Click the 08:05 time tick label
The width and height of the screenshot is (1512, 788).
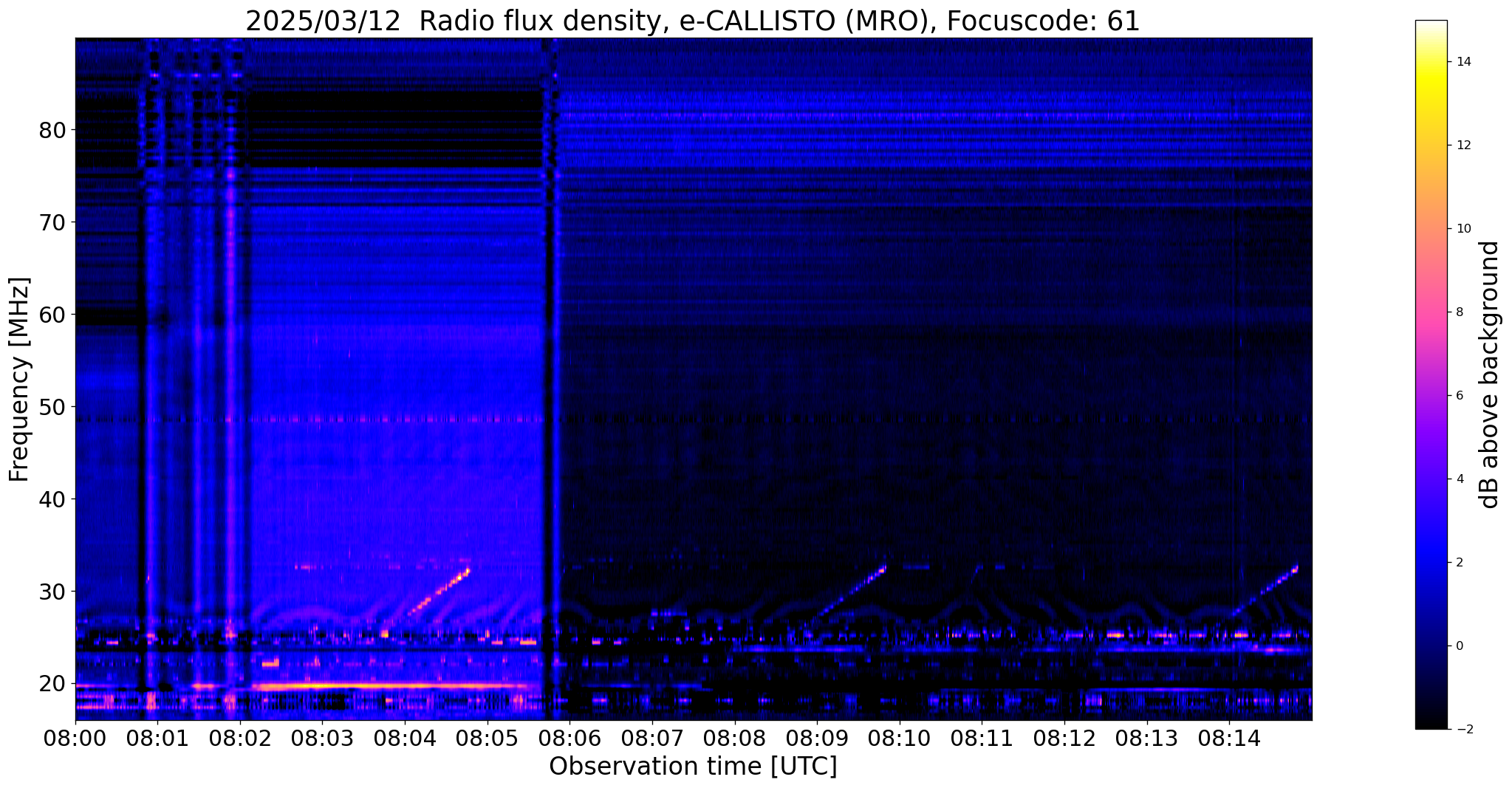pos(488,738)
